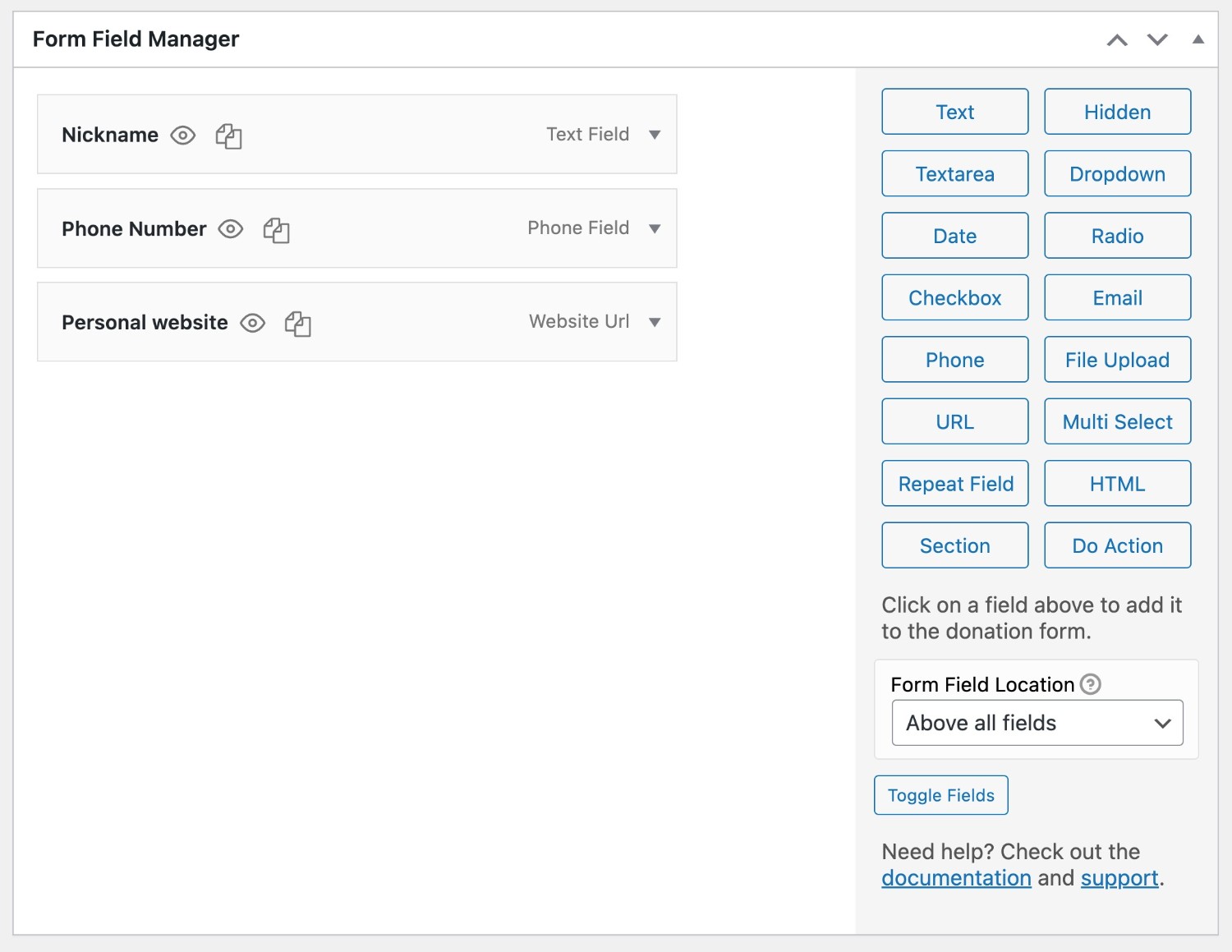Toggle visibility of Personal website field

point(252,323)
